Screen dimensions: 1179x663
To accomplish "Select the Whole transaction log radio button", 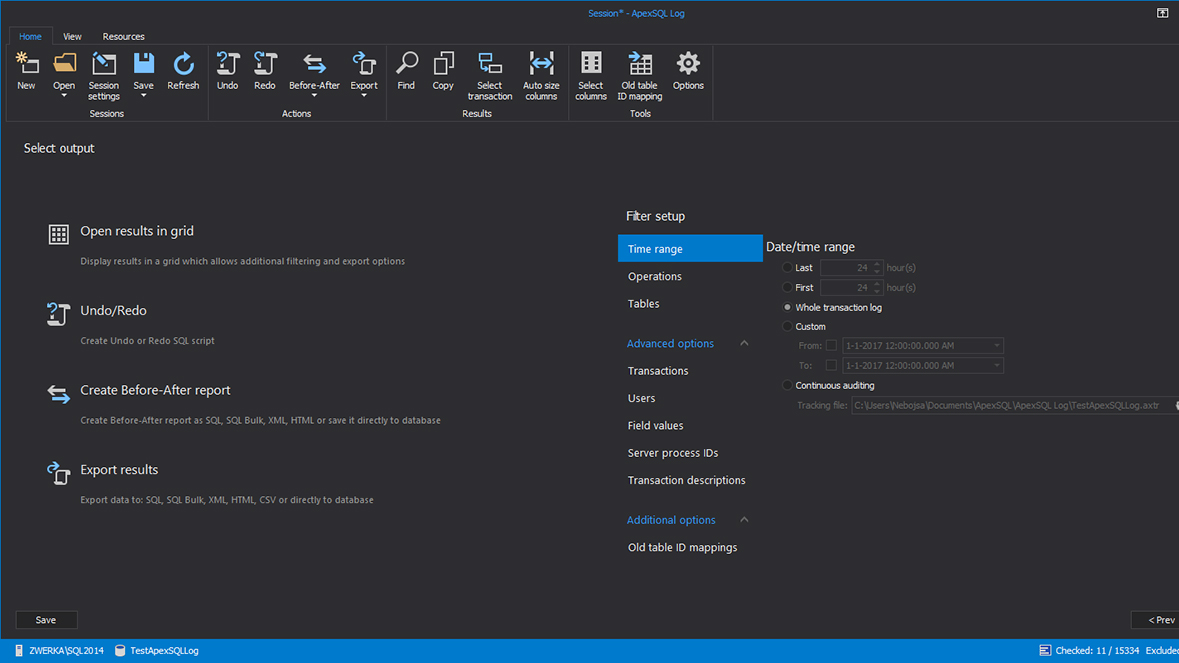I will 786,308.
